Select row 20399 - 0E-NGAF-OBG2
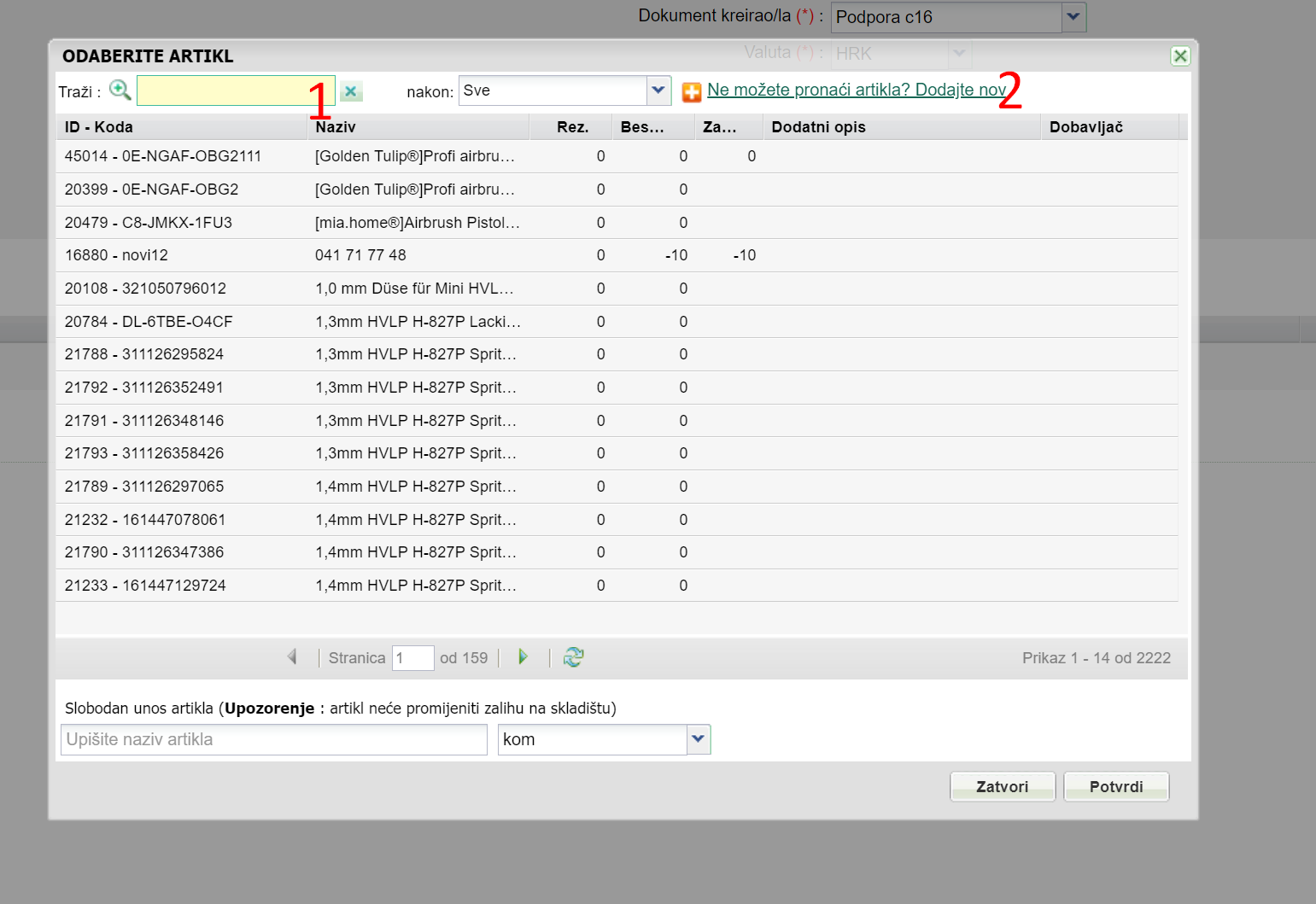1316x904 pixels. (x=617, y=190)
